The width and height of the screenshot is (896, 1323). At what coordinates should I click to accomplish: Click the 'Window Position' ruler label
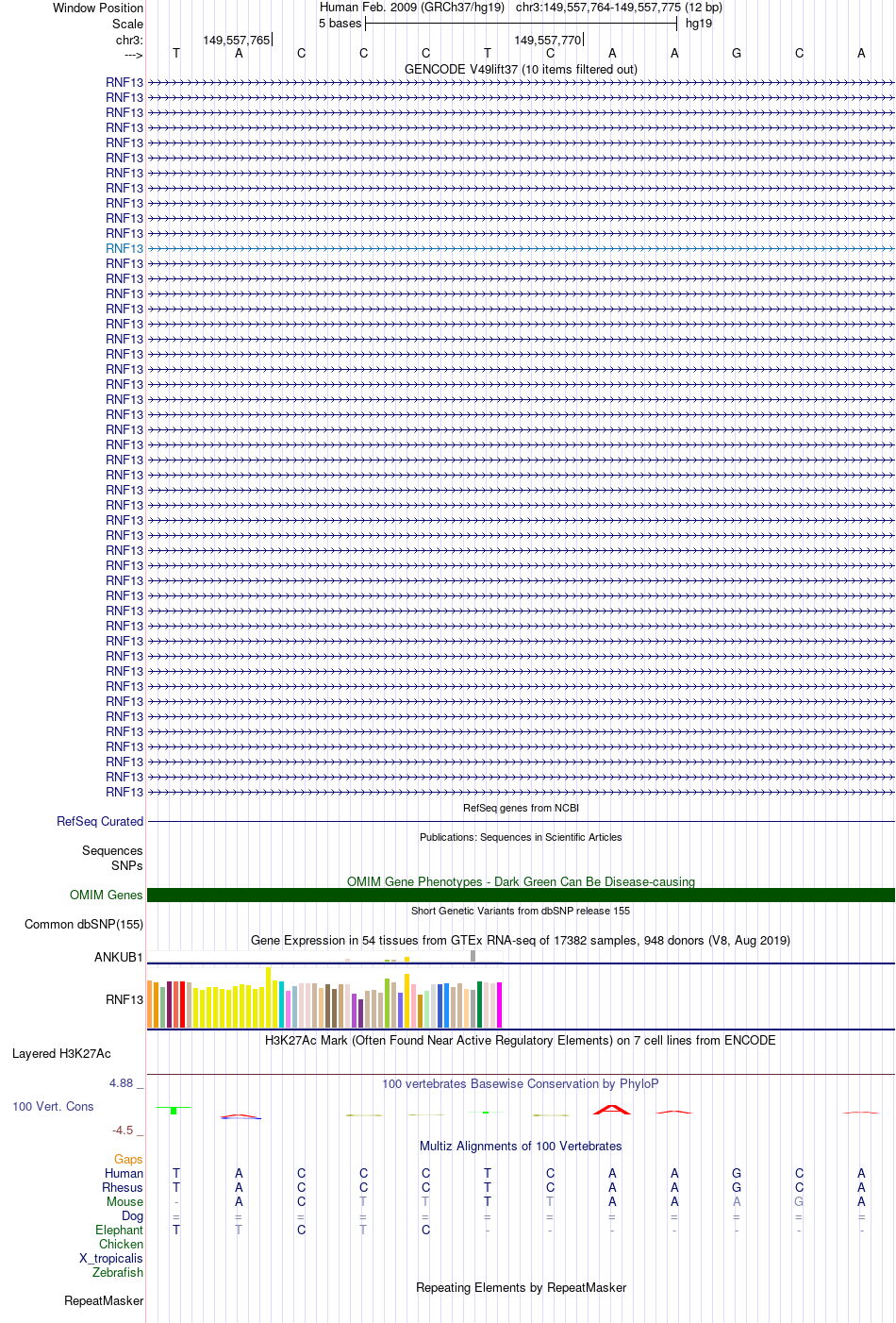click(x=98, y=8)
